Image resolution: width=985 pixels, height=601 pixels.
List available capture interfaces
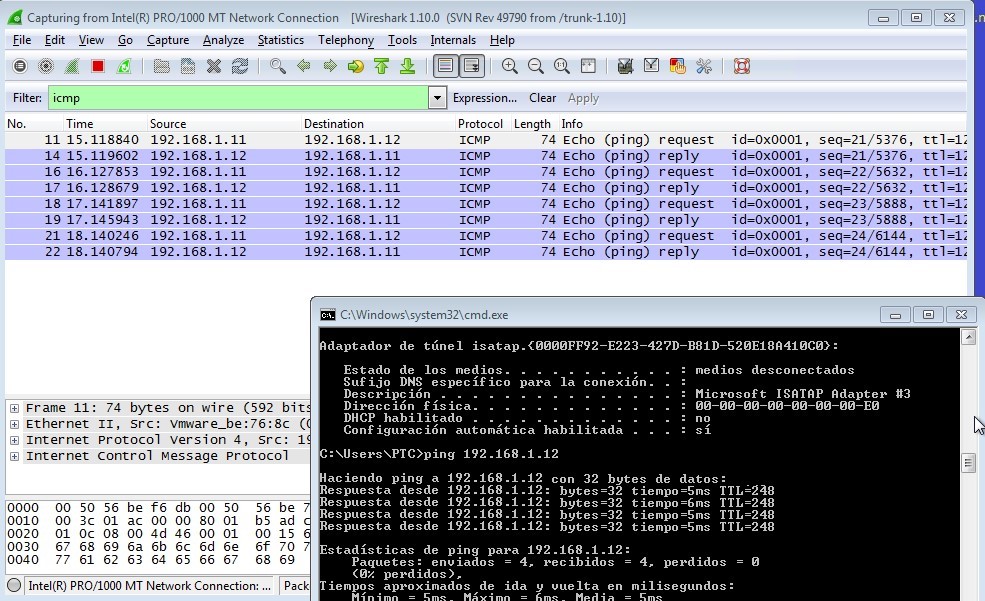pos(20,66)
